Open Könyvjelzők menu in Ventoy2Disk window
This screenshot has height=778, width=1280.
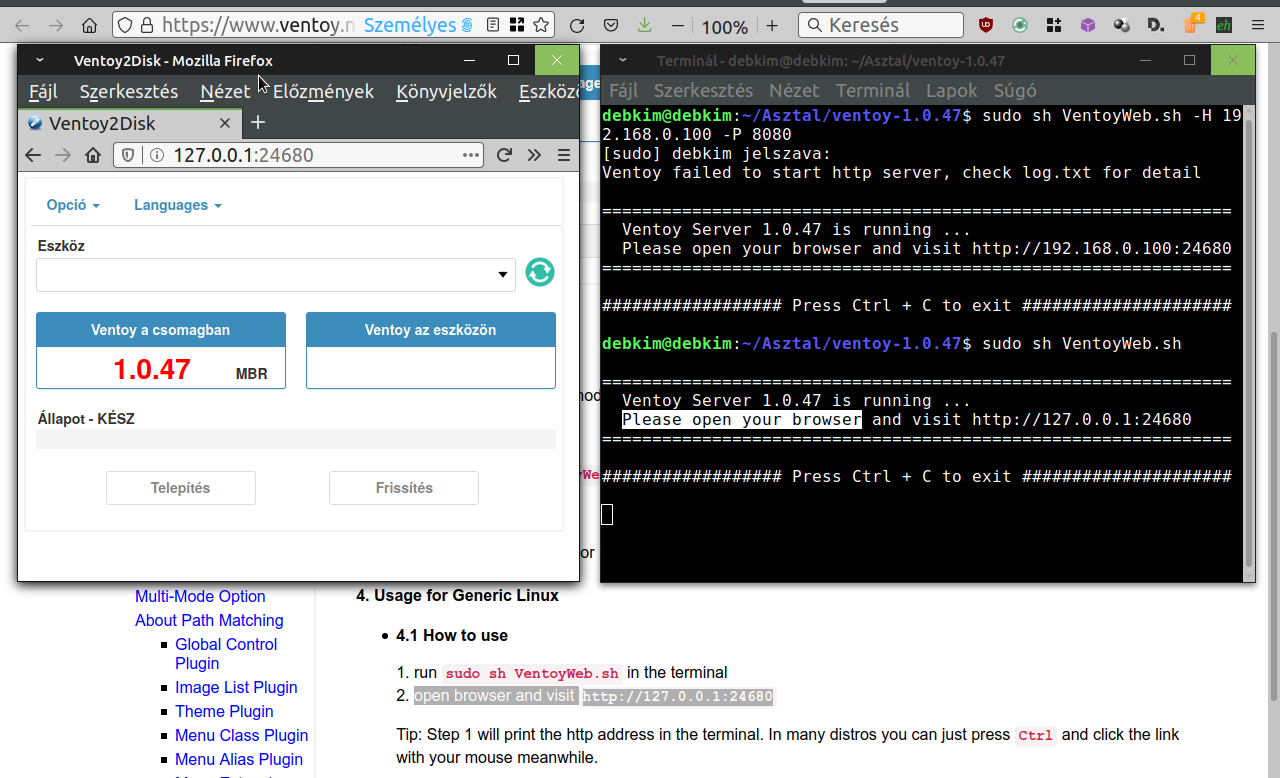pos(446,92)
